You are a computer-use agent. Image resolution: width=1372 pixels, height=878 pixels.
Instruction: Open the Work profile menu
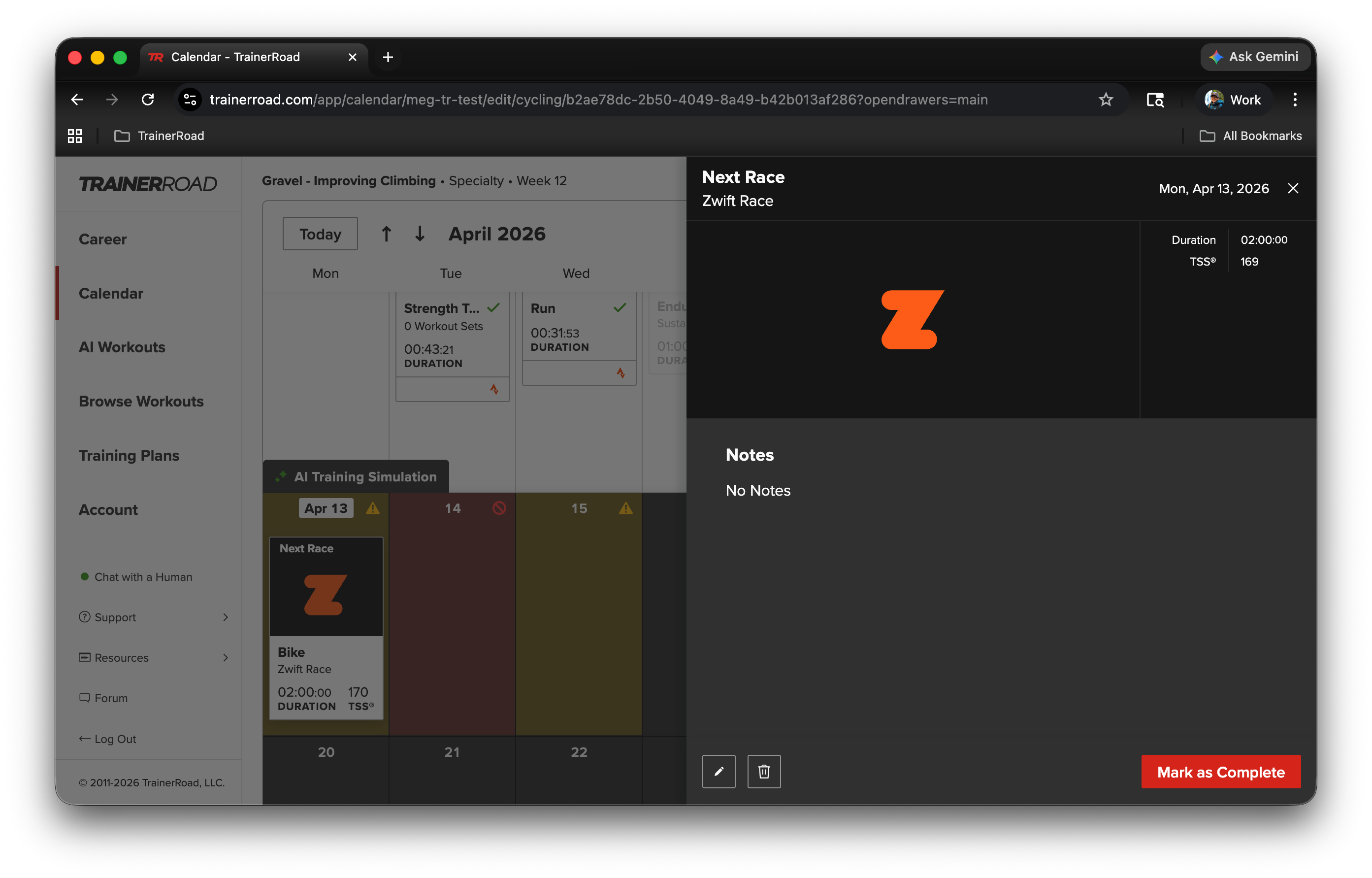pyautogui.click(x=1233, y=100)
